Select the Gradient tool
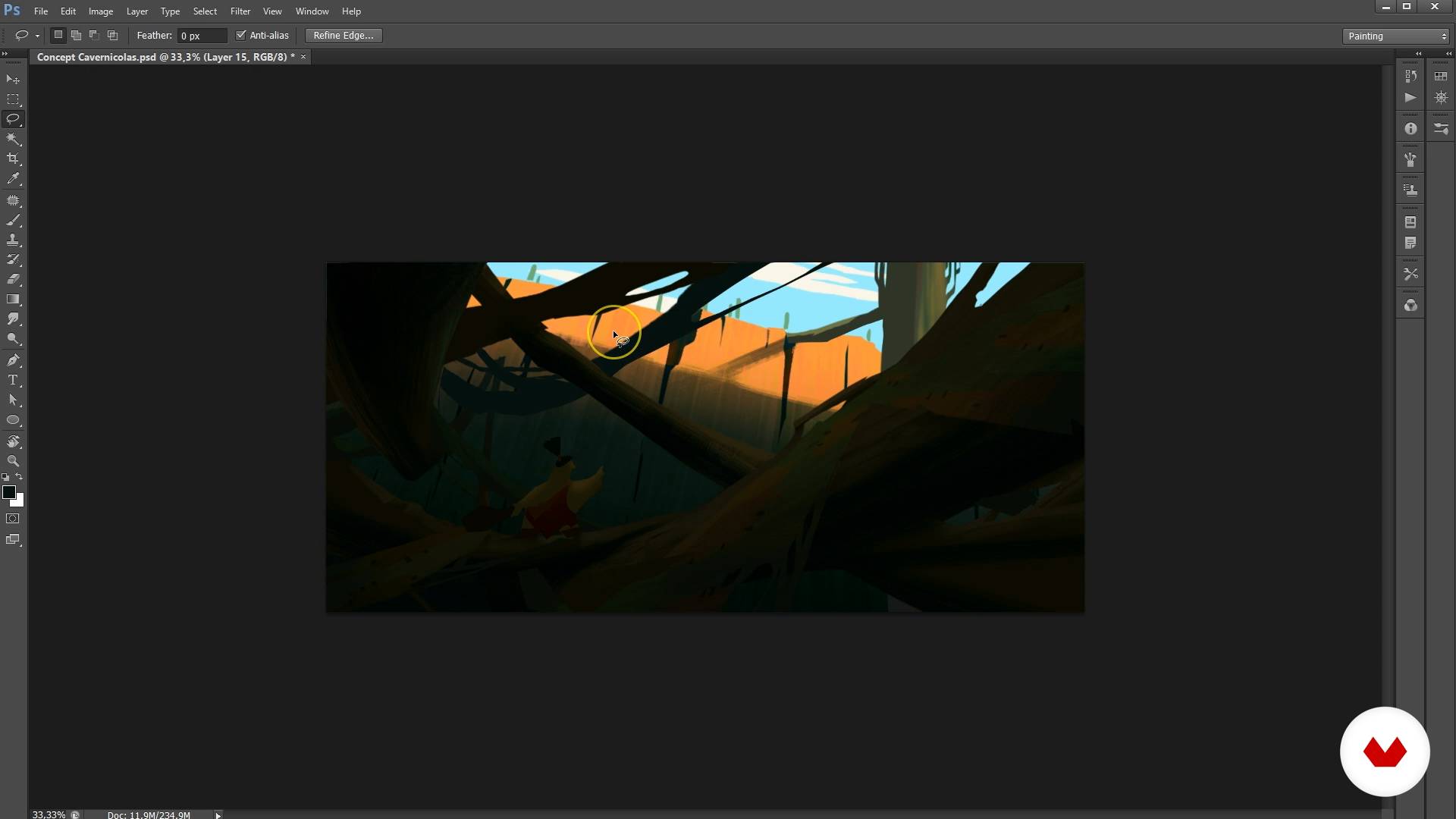 point(13,300)
